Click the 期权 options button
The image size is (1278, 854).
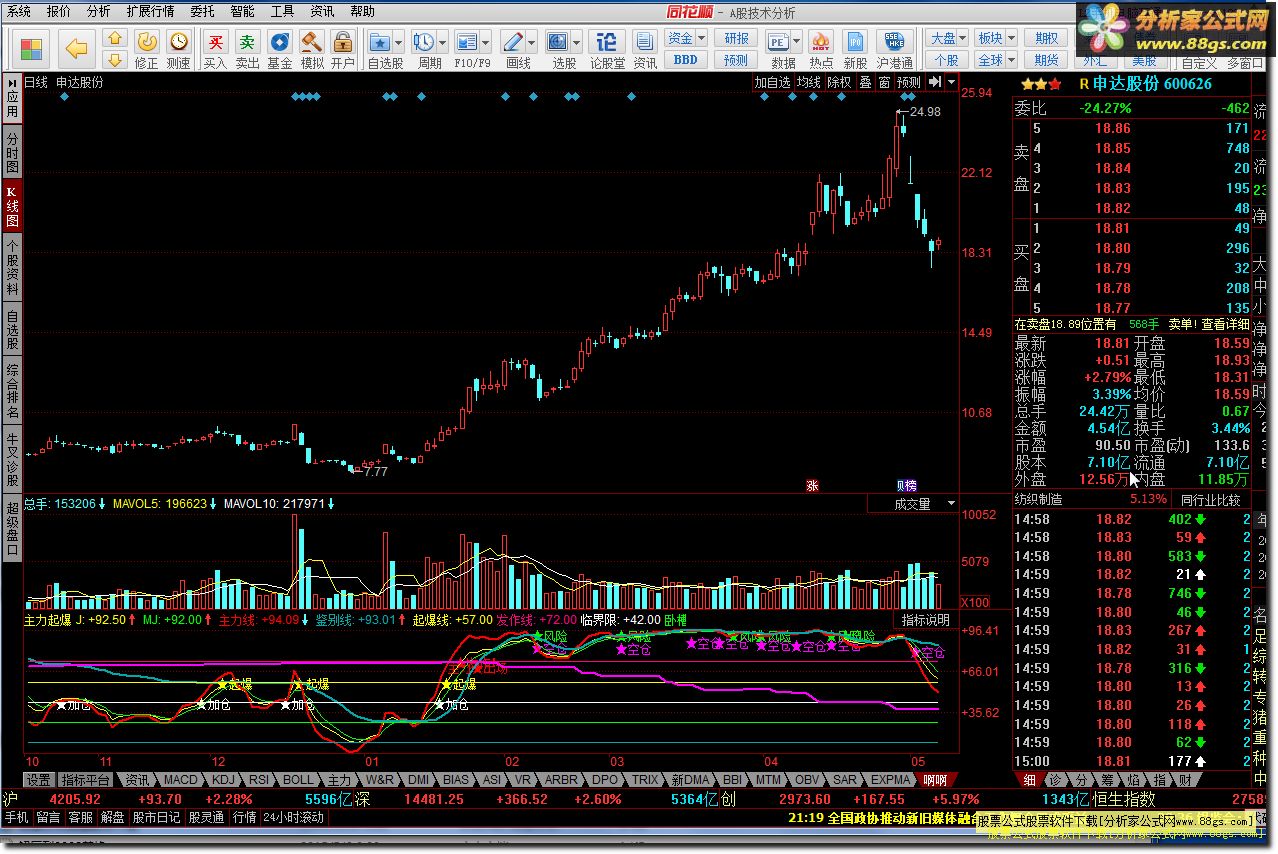click(1047, 38)
